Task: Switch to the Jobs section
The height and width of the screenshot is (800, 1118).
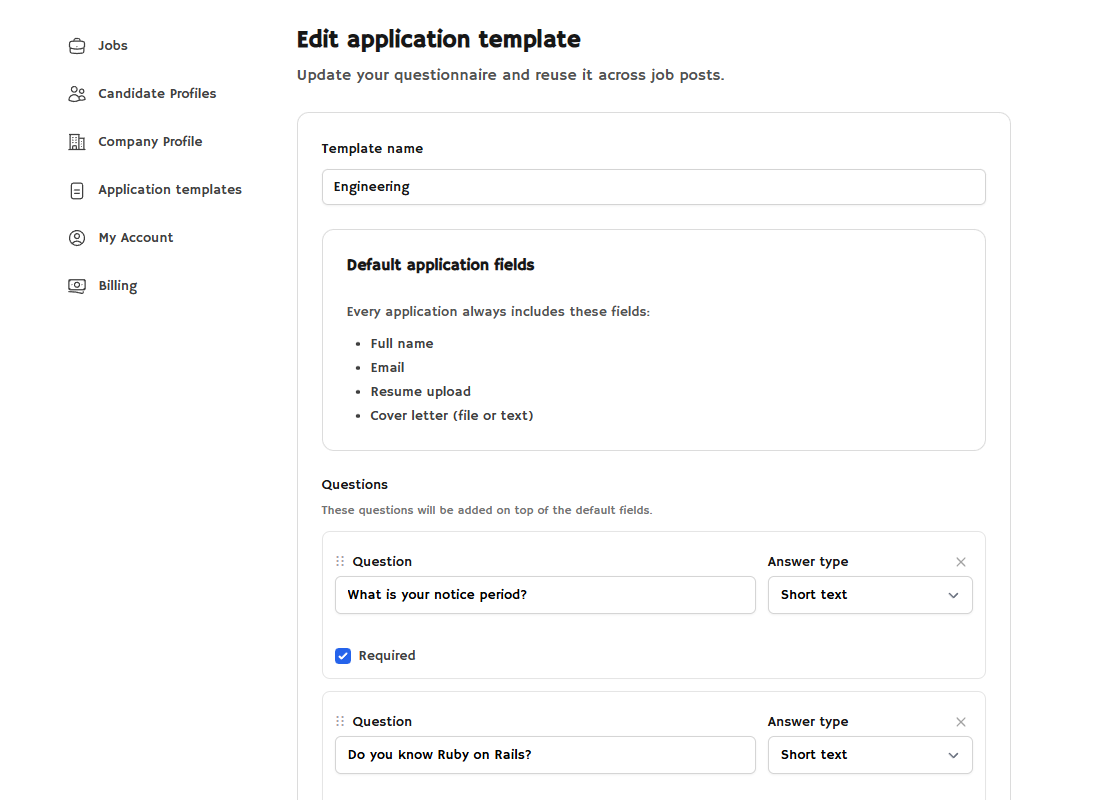Action: (112, 45)
